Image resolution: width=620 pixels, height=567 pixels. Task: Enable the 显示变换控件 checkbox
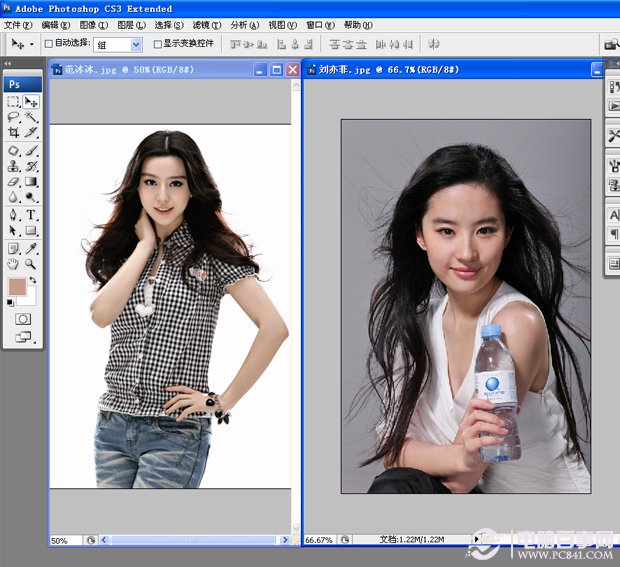pyautogui.click(x=157, y=44)
